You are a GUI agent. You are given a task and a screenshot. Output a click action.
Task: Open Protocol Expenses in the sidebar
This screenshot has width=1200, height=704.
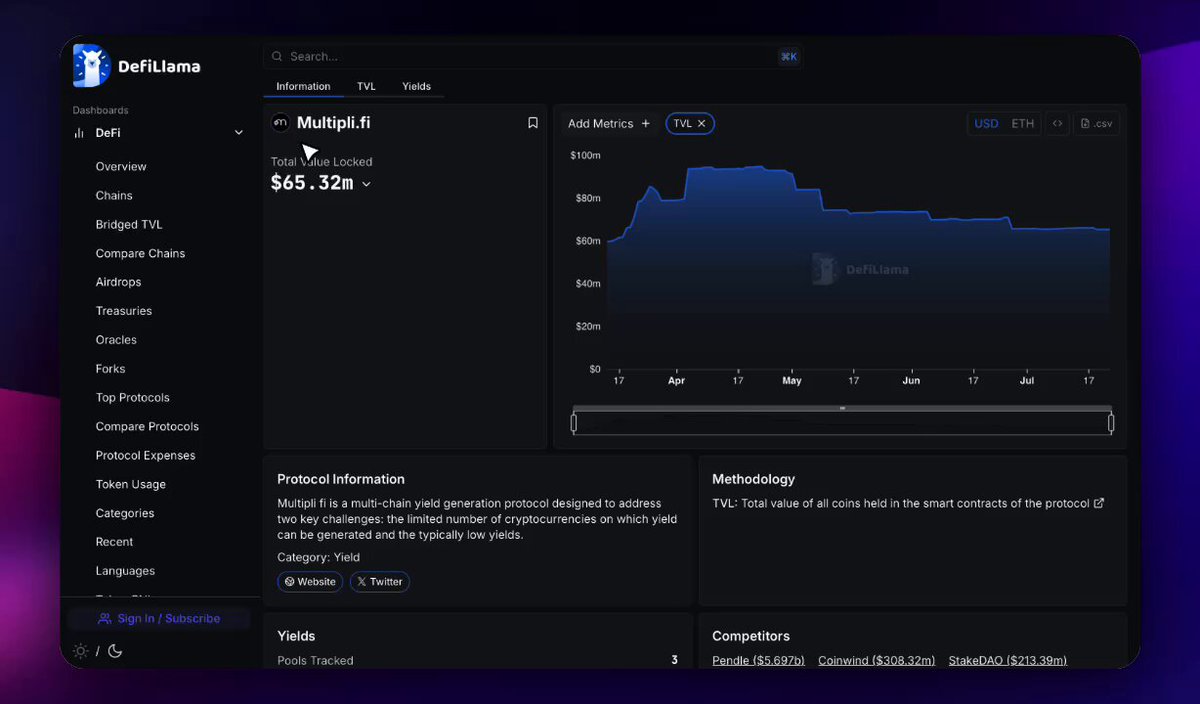[145, 456]
